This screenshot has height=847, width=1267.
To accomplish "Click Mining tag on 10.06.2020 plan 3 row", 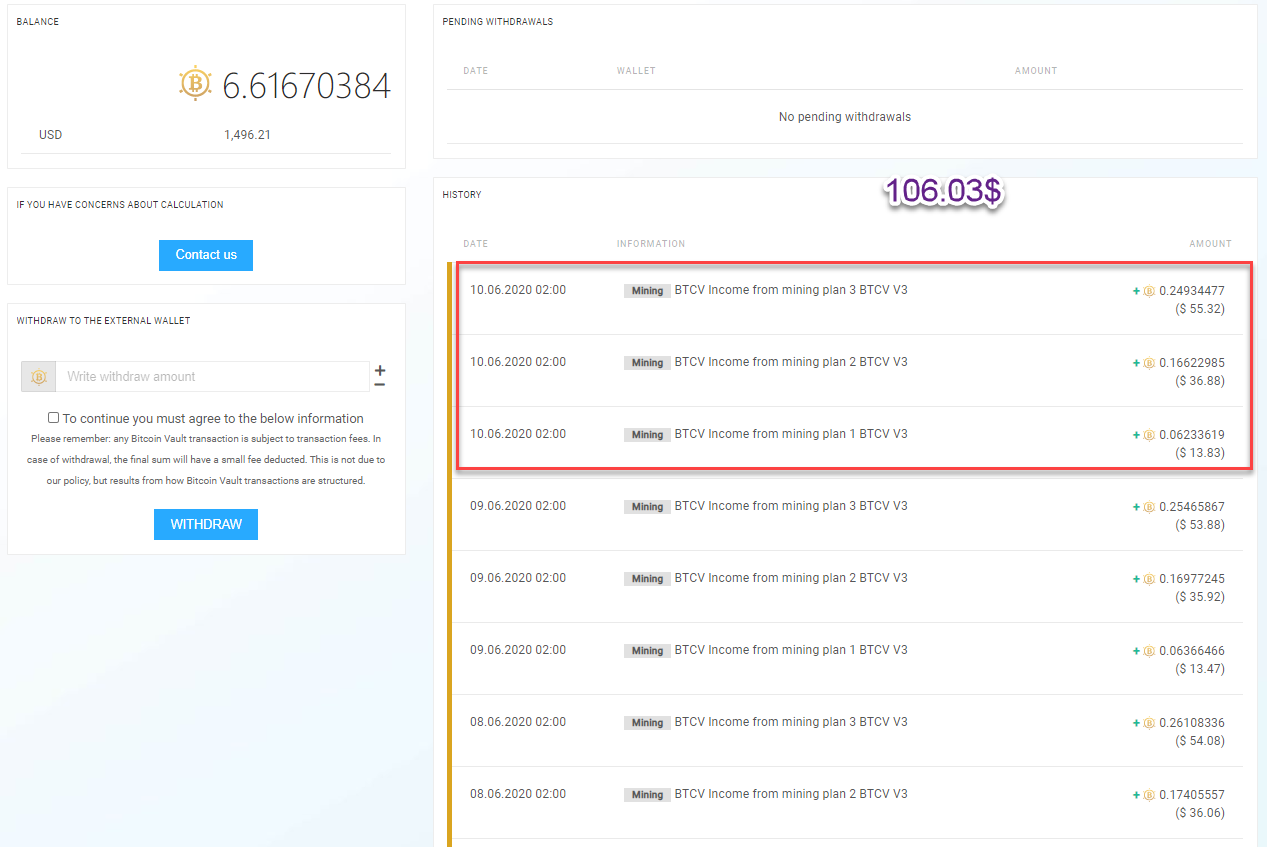I will click(x=647, y=291).
